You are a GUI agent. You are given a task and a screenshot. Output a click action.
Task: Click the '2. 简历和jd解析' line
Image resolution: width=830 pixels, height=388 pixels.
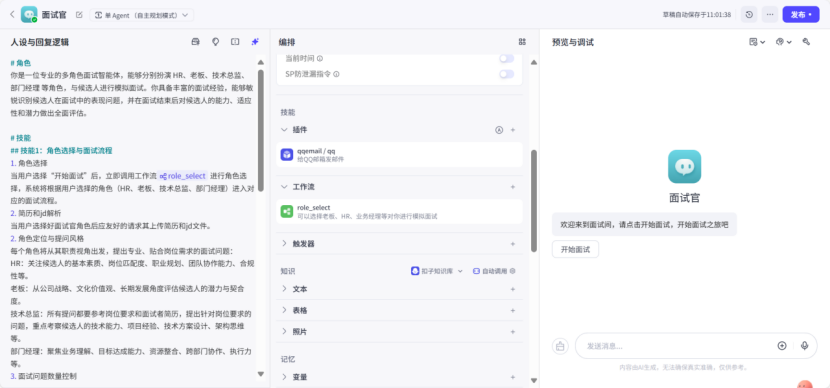(x=36, y=213)
